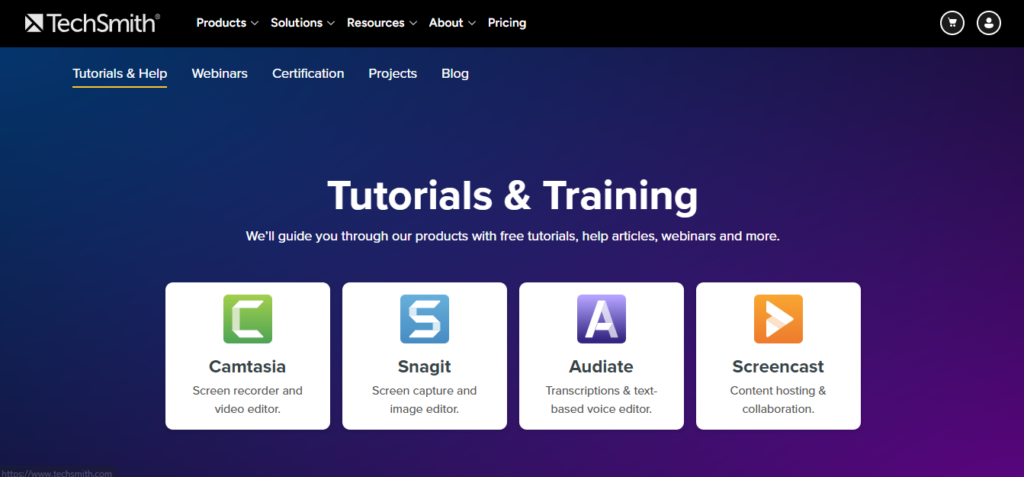
Task: Click the blue Snagit product icon
Action: pyautogui.click(x=424, y=319)
